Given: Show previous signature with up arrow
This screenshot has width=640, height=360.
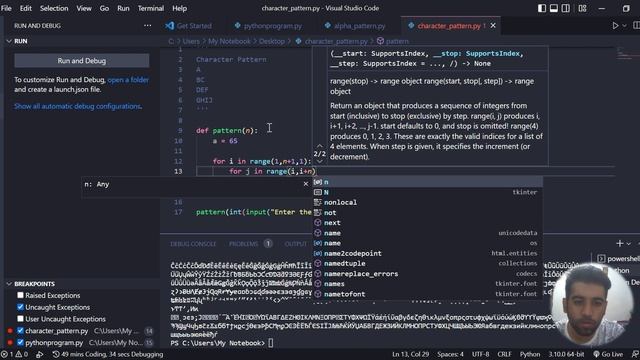Looking at the screenshot, I should pyautogui.click(x=320, y=146).
